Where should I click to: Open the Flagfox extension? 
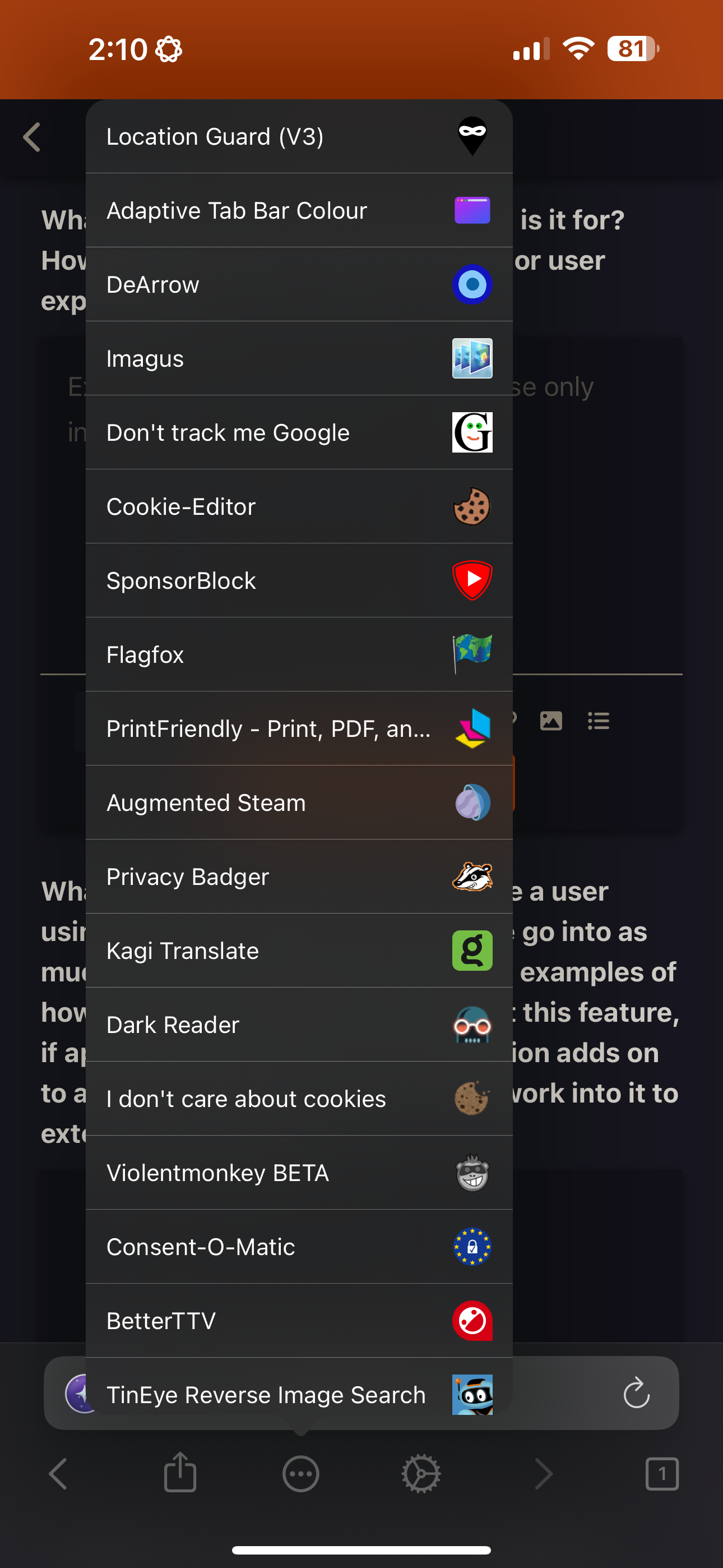[298, 654]
